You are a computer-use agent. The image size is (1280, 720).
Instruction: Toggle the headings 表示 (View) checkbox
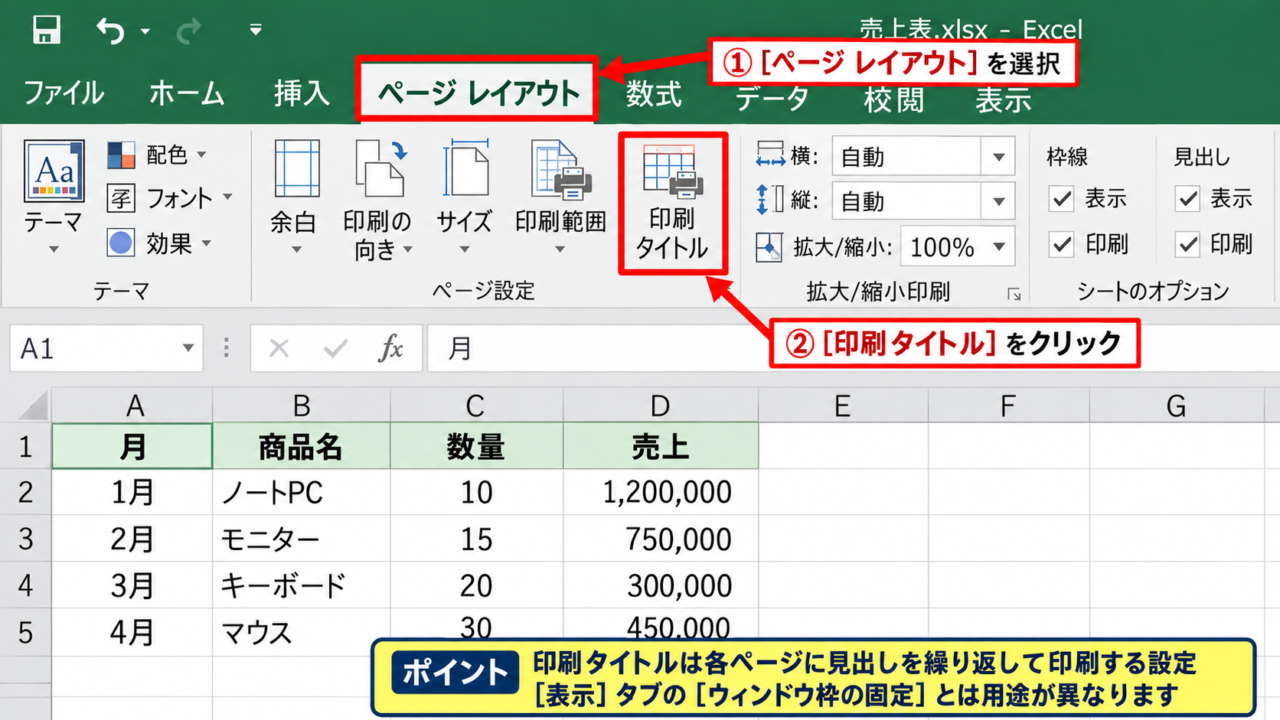(1187, 199)
